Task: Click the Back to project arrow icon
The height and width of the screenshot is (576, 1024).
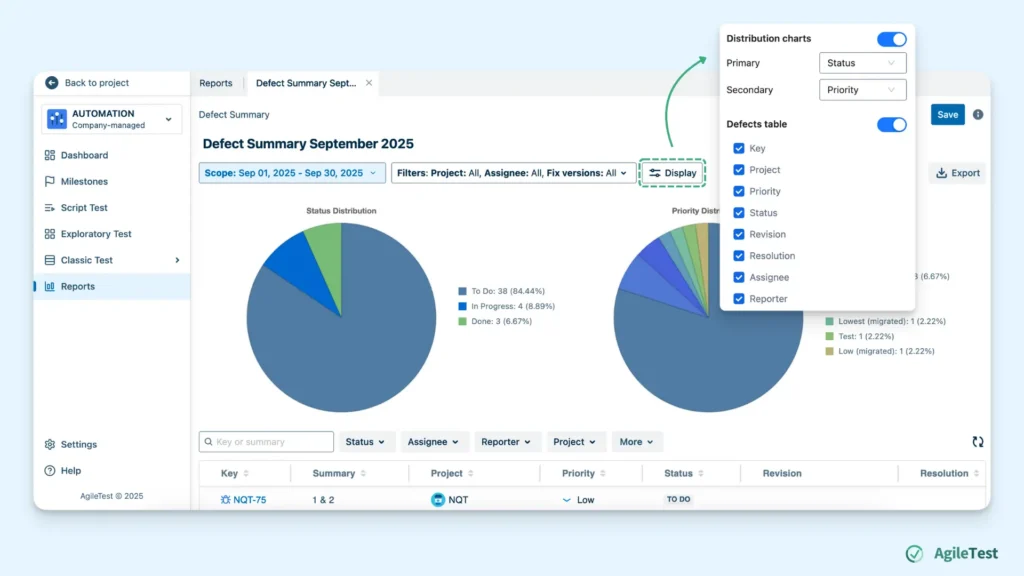Action: (51, 83)
